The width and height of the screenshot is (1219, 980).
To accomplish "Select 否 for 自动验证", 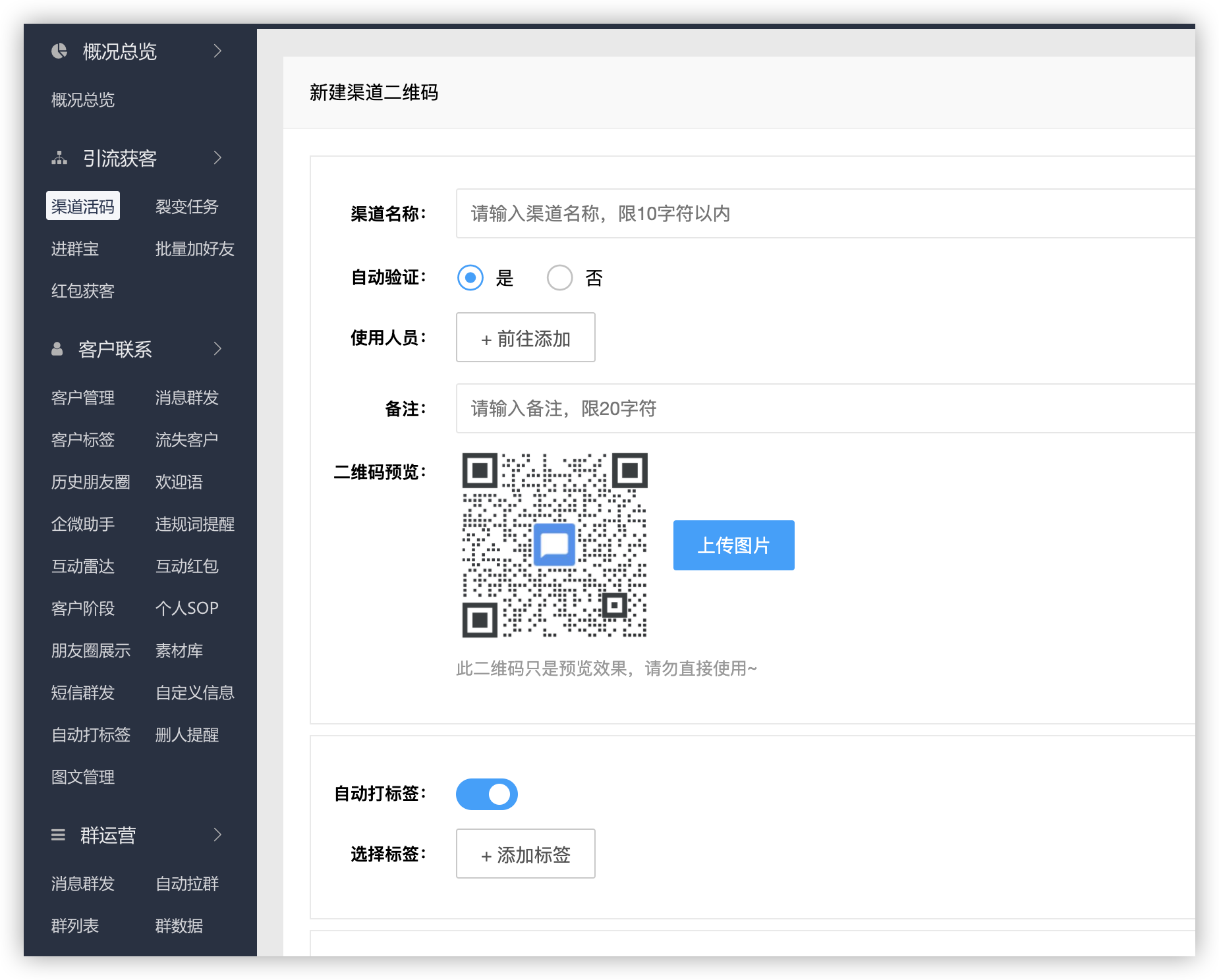I will pos(559,278).
